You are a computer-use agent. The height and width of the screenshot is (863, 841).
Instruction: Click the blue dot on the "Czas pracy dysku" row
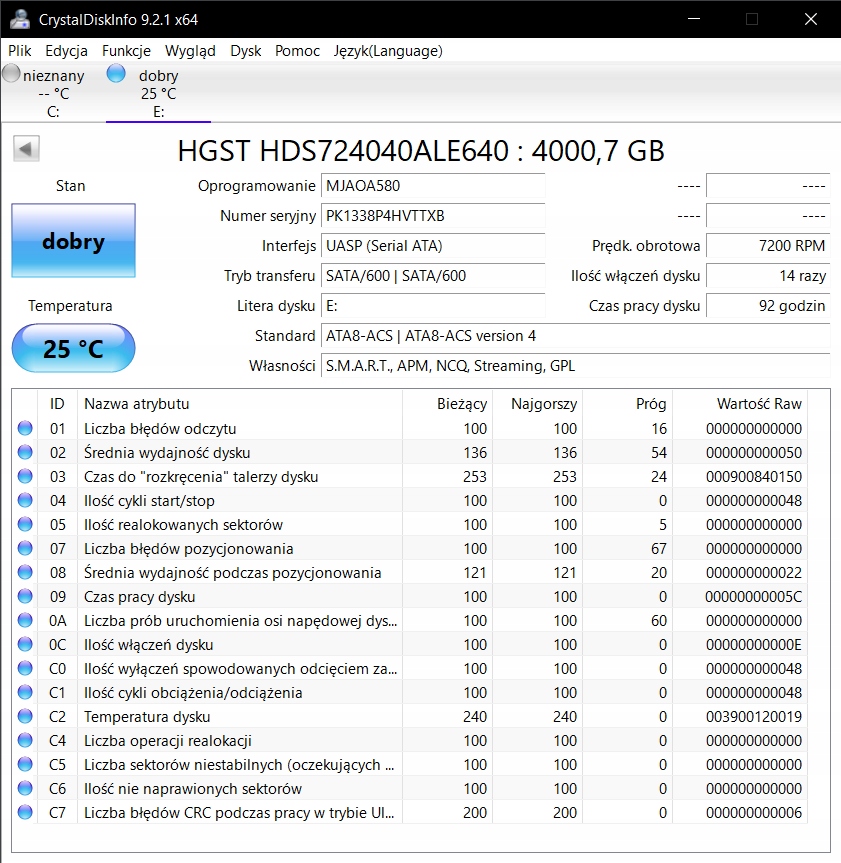coord(24,596)
